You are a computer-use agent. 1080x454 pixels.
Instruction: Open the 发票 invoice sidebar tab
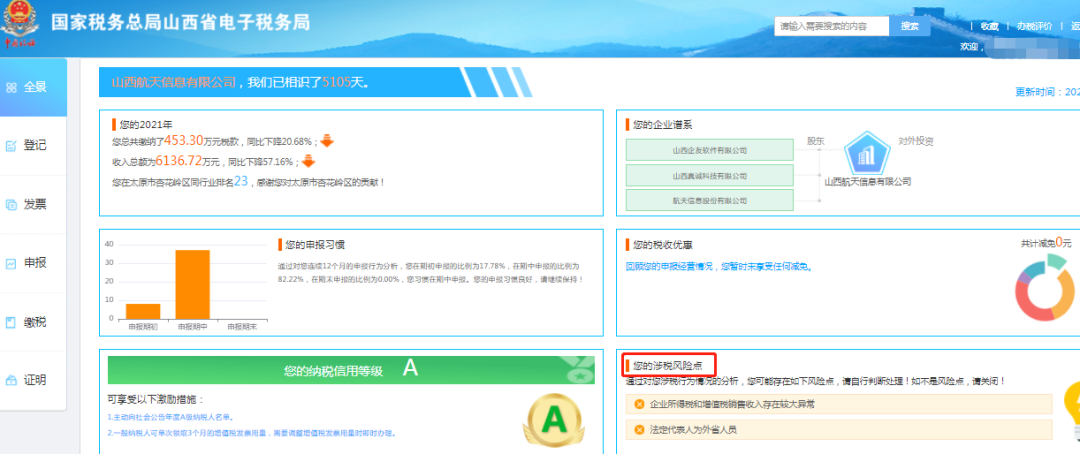33,205
